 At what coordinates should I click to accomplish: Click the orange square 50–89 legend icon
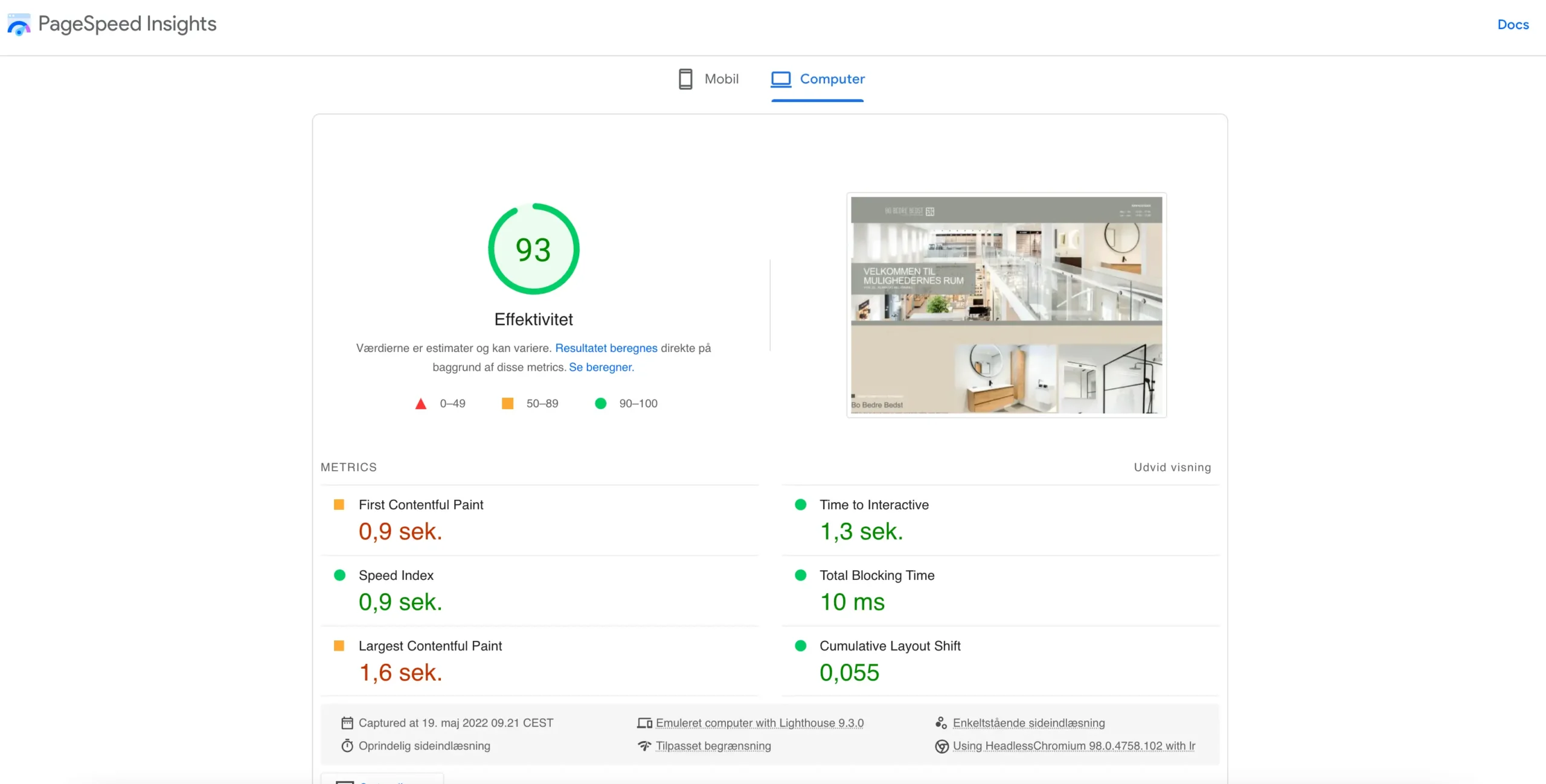(507, 403)
